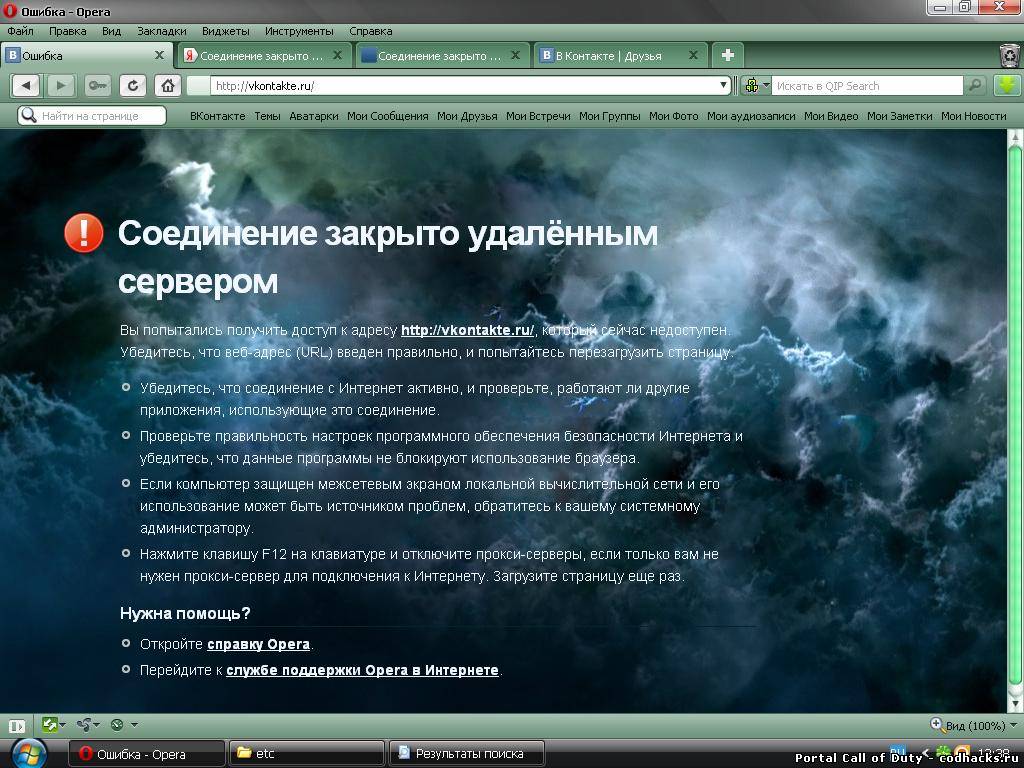Close the Yandex Соединение закрыто tab

tap(337, 56)
